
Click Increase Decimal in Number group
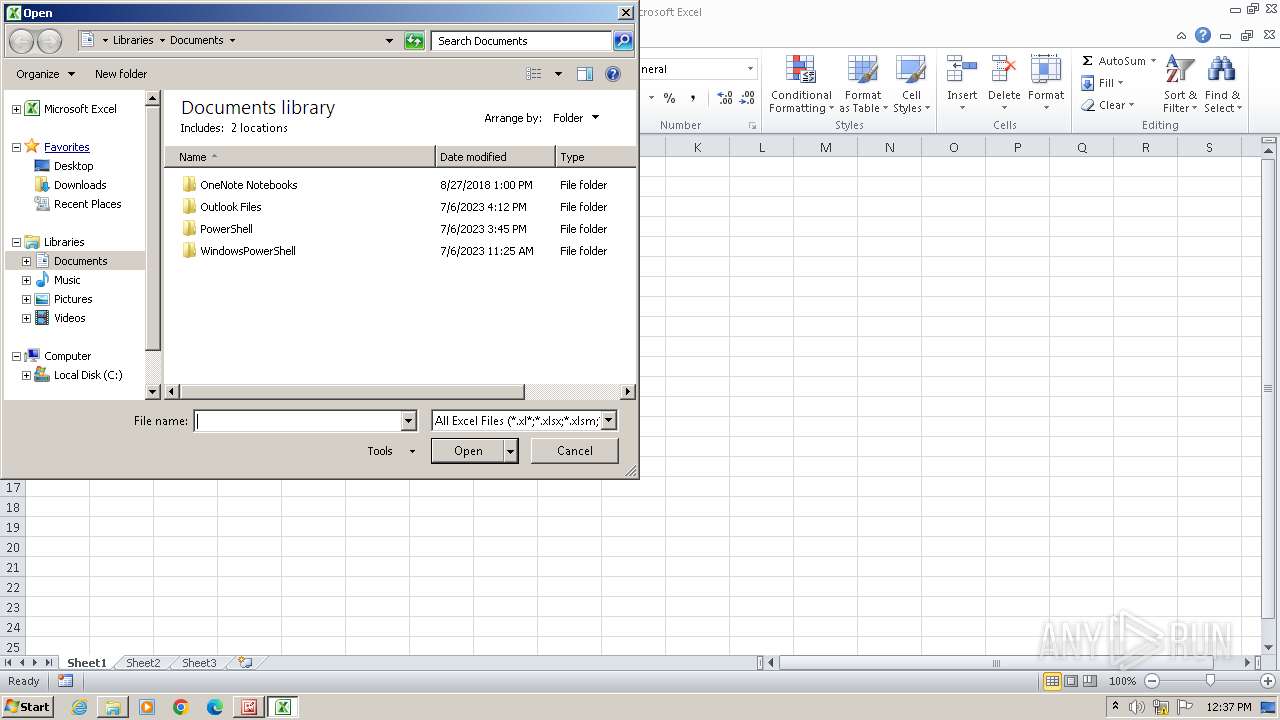click(724, 98)
